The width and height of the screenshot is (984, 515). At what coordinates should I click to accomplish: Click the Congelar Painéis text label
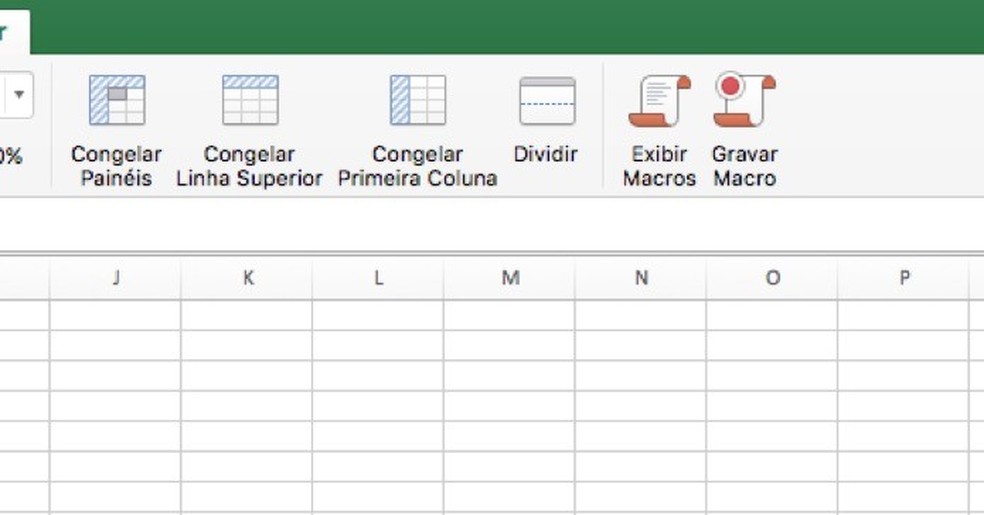click(116, 167)
